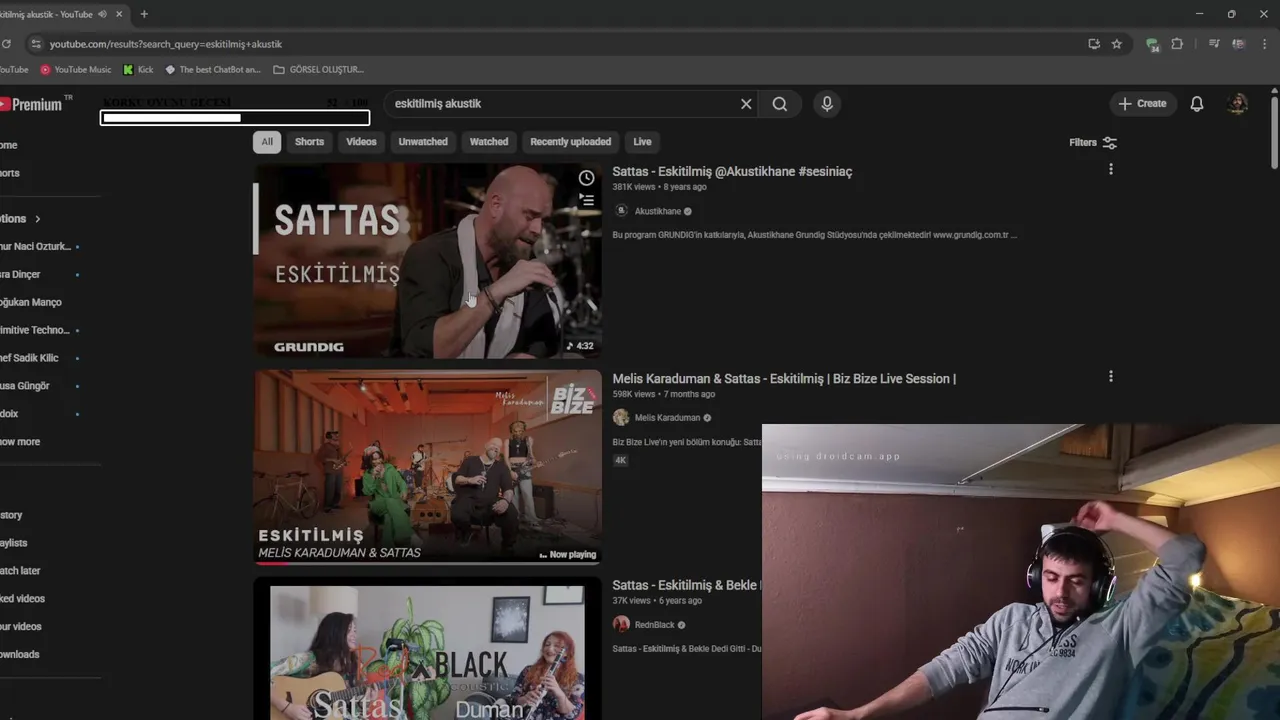The image size is (1280, 720).
Task: Open the RednBlack channel link
Action: [654, 625]
